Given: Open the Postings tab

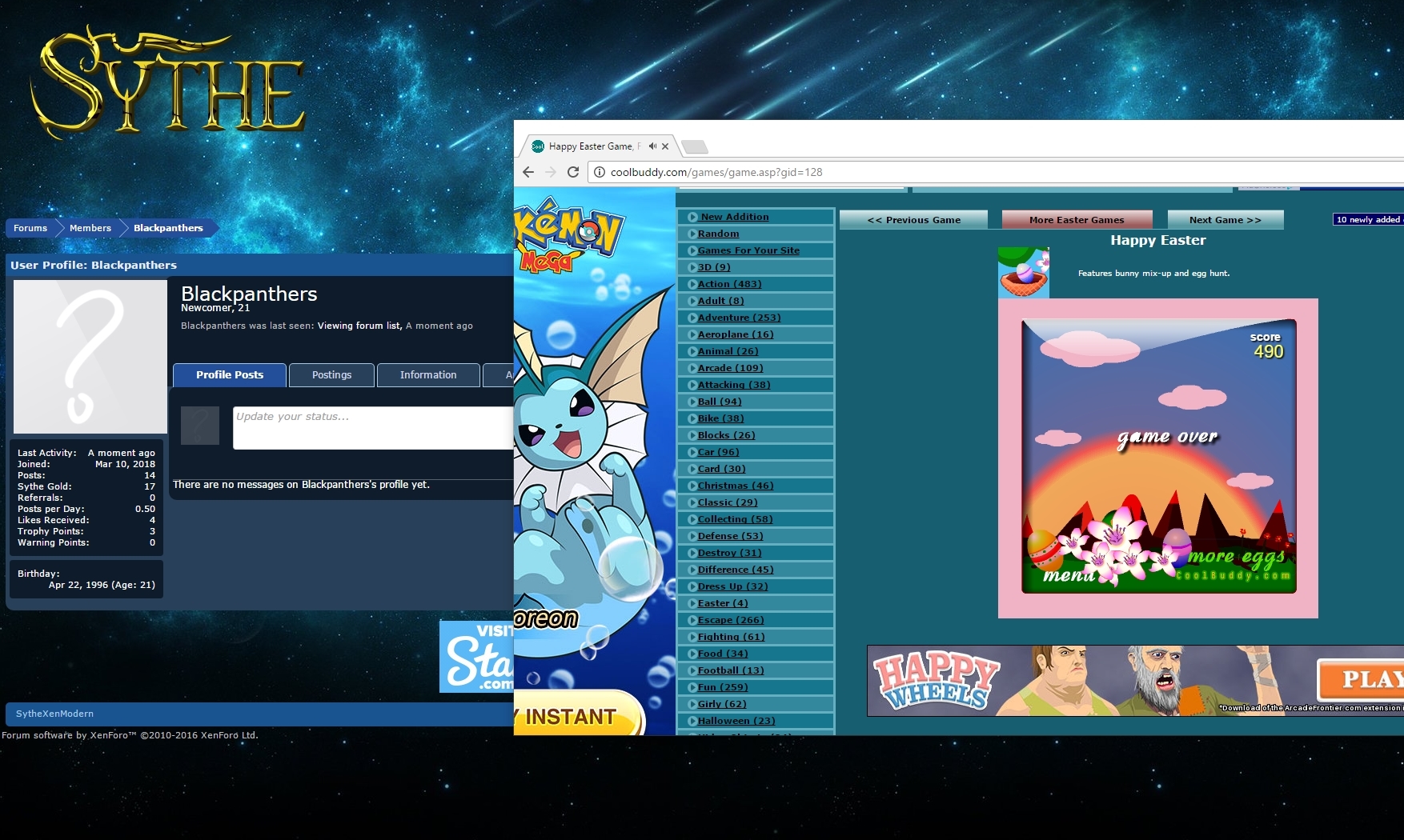Looking at the screenshot, I should point(331,374).
